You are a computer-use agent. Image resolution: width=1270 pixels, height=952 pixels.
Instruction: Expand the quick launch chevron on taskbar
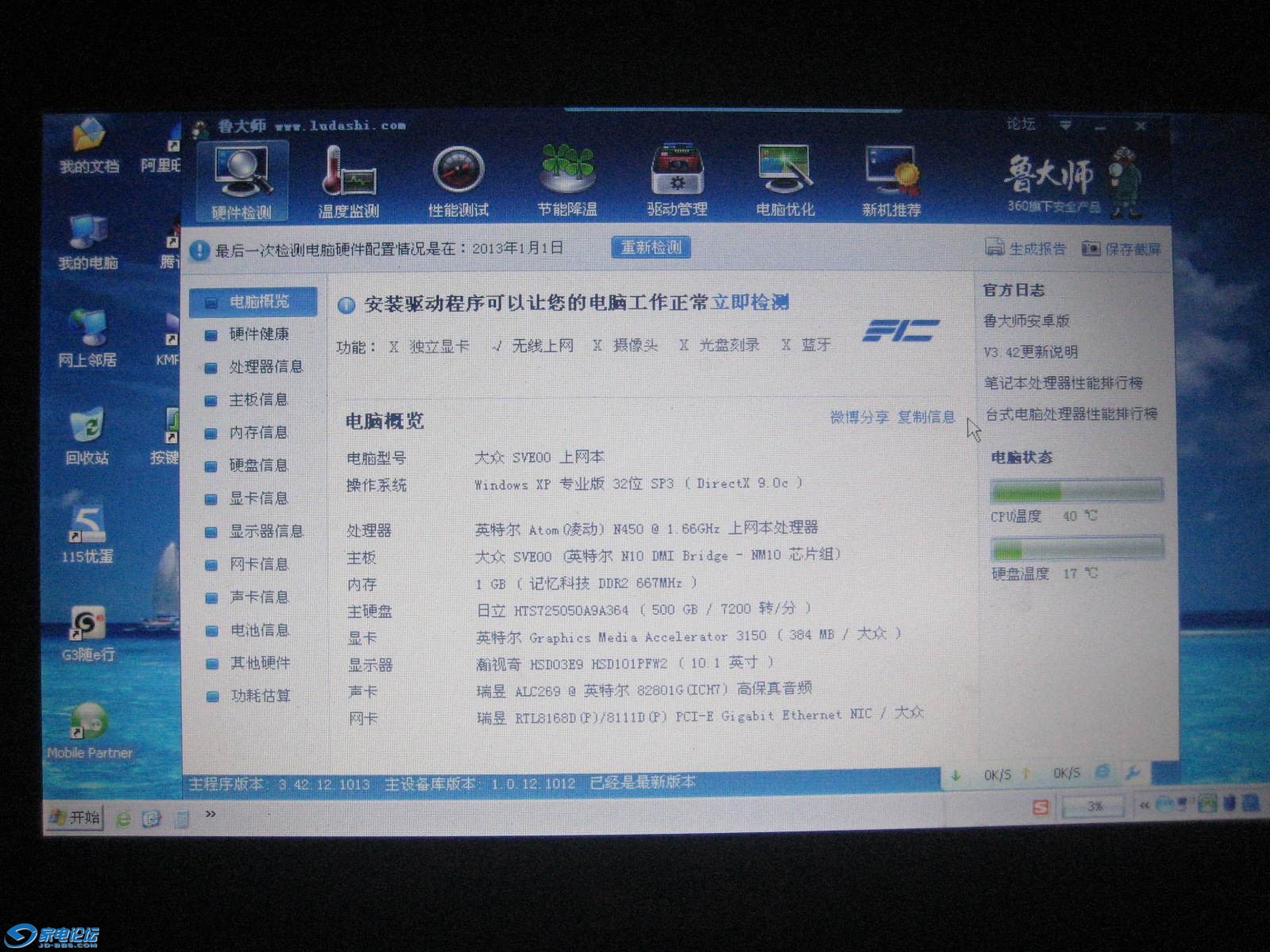click(x=210, y=813)
